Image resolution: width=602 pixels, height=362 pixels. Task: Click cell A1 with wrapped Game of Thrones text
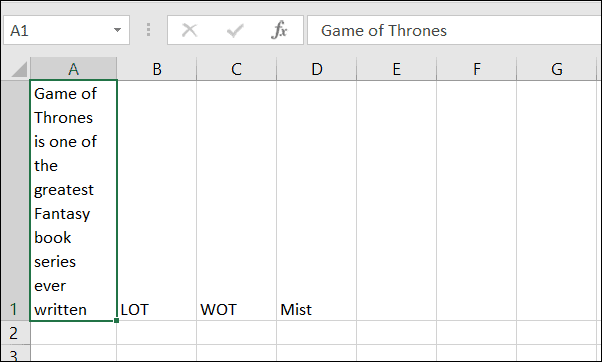[x=73, y=200]
